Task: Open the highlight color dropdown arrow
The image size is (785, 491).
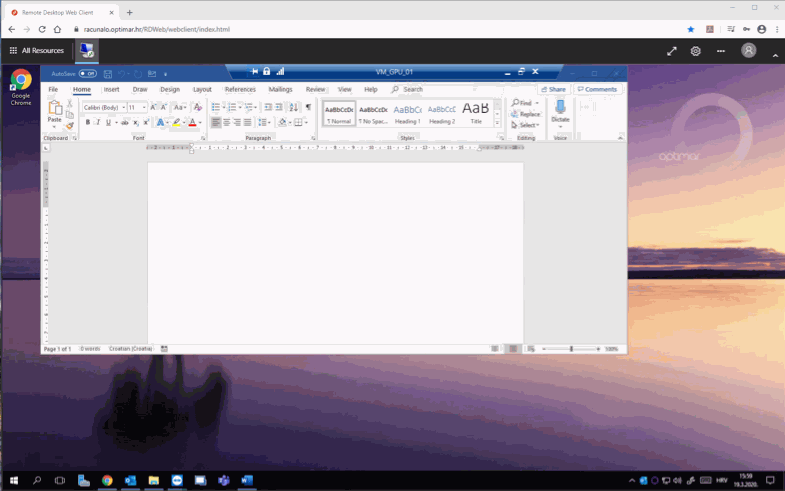Action: (184, 123)
